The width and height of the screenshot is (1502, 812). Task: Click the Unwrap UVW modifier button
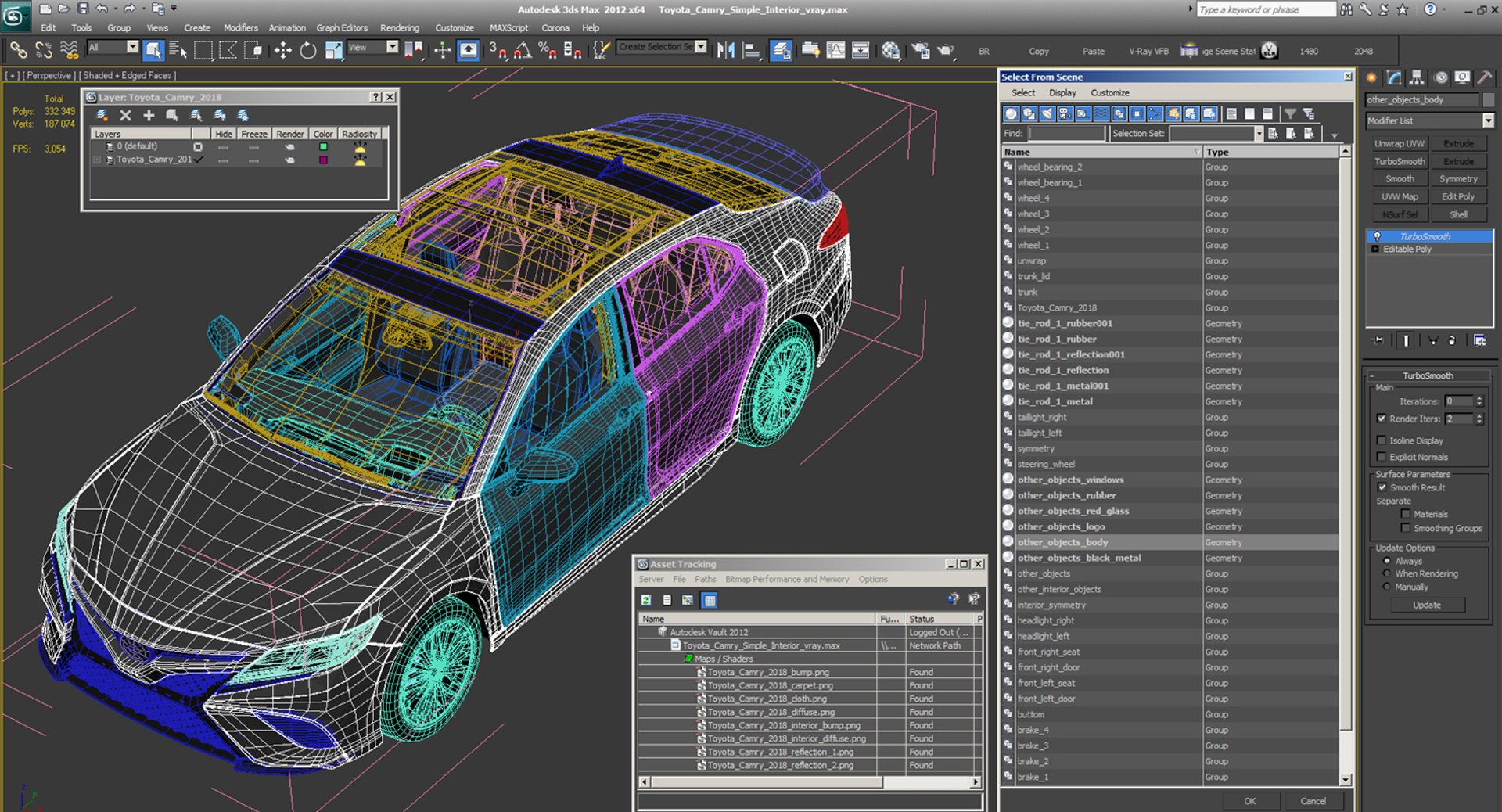[1400, 144]
